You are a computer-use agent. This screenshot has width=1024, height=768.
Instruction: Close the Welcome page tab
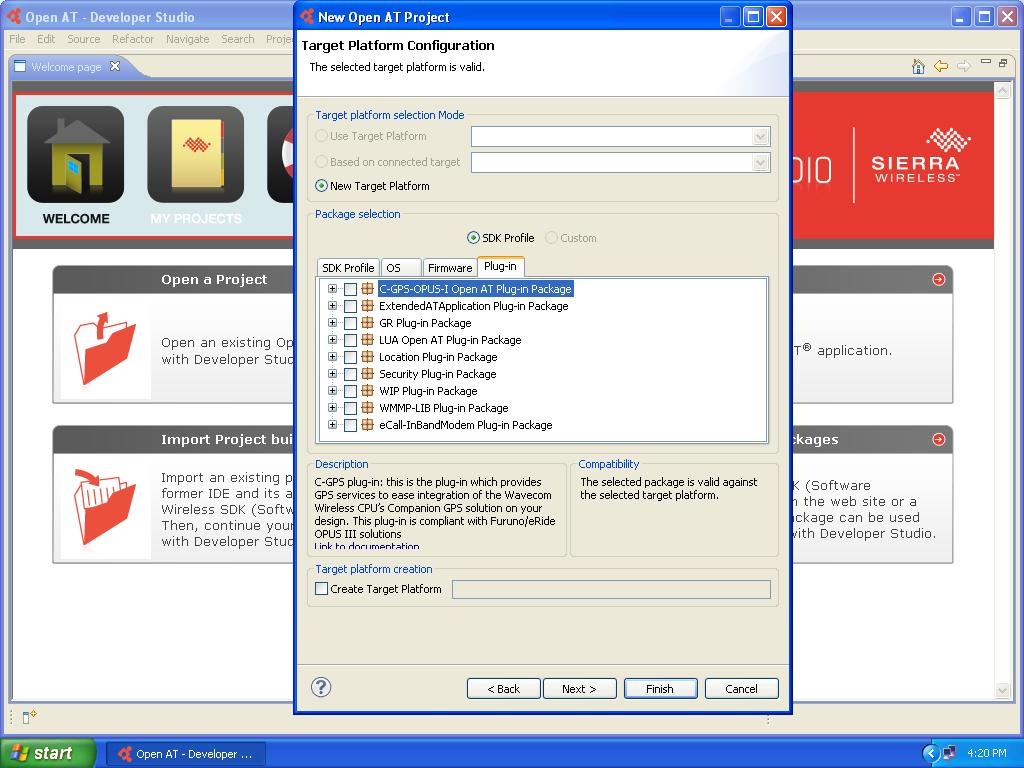coord(115,66)
